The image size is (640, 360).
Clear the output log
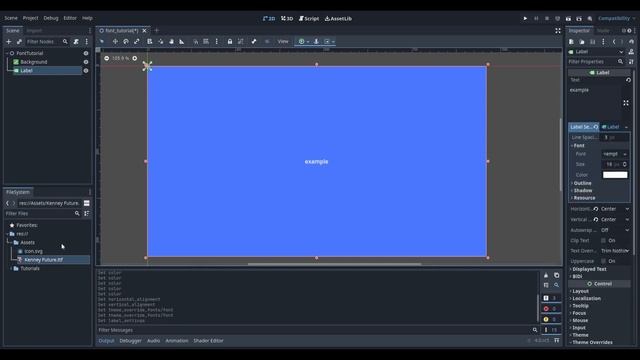click(546, 276)
